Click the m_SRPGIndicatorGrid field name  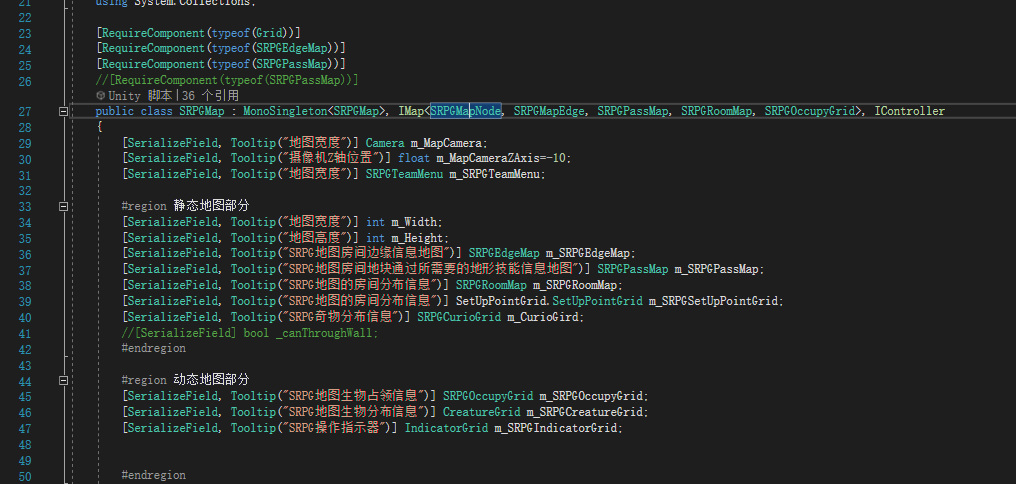point(558,428)
